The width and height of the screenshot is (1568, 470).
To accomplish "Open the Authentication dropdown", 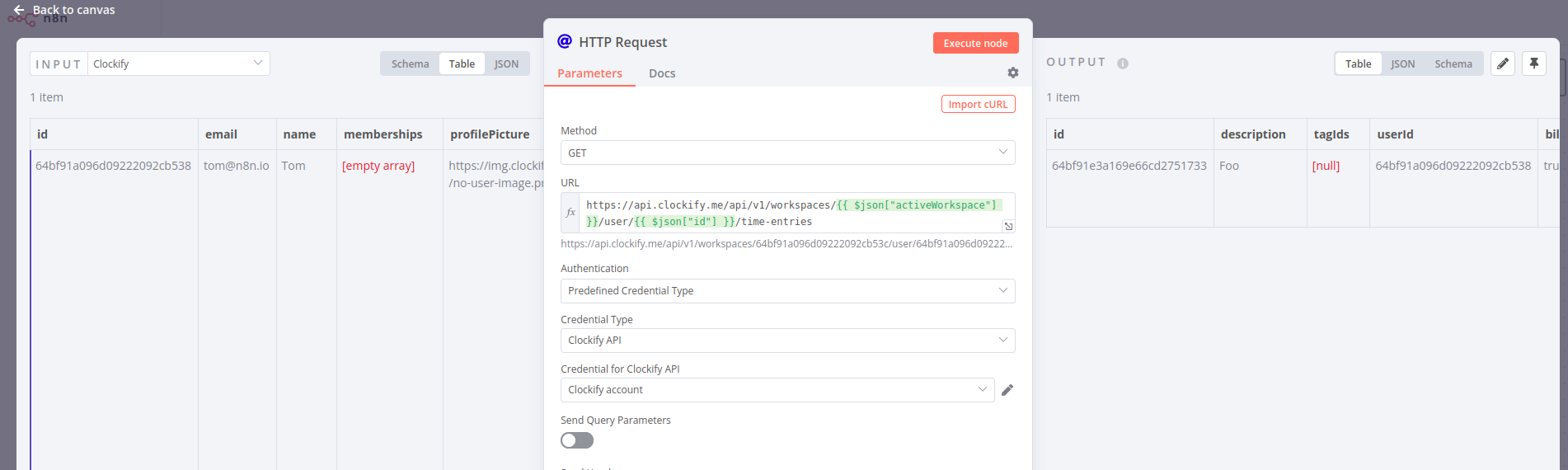I will tap(787, 291).
